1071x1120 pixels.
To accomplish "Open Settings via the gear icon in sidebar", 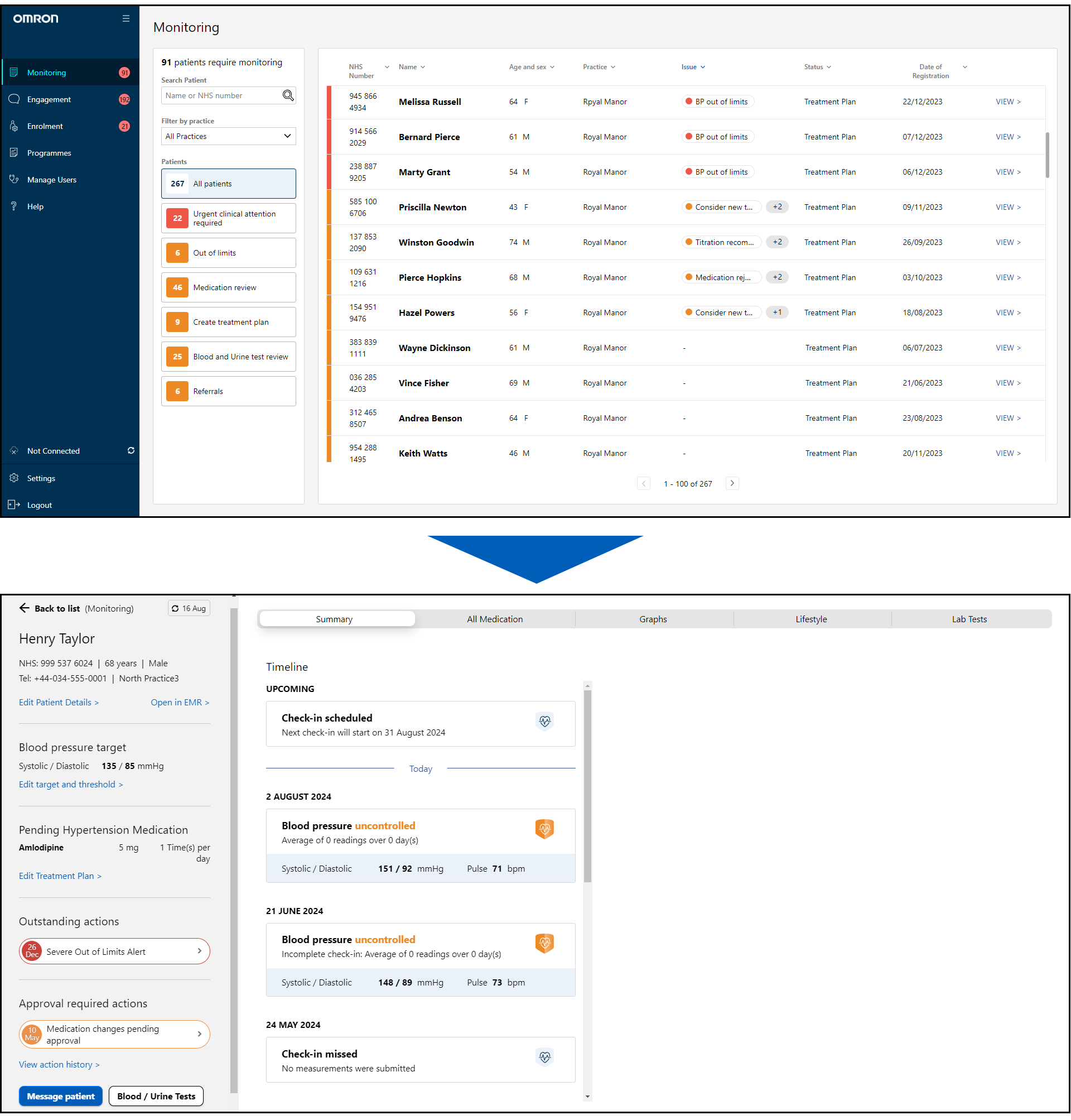I will point(15,478).
